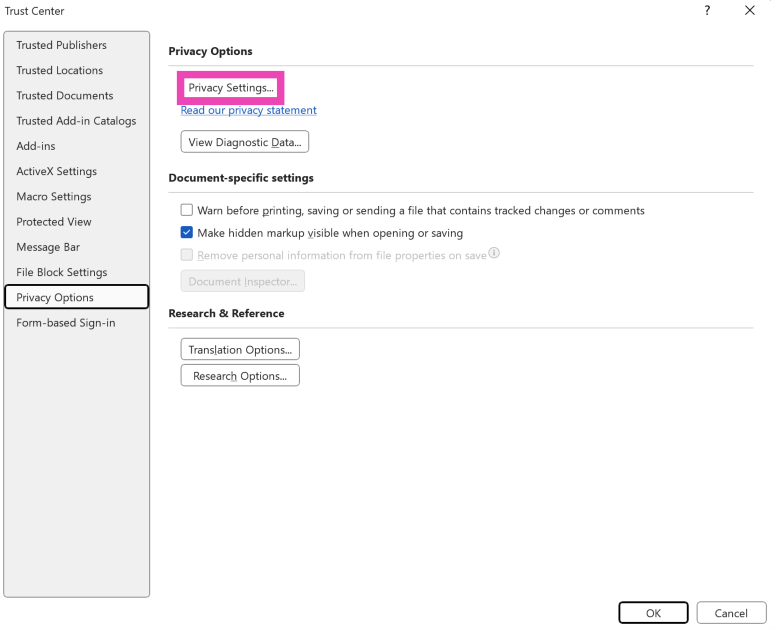Select Protected View in sidebar
771x628 pixels.
(x=53, y=222)
